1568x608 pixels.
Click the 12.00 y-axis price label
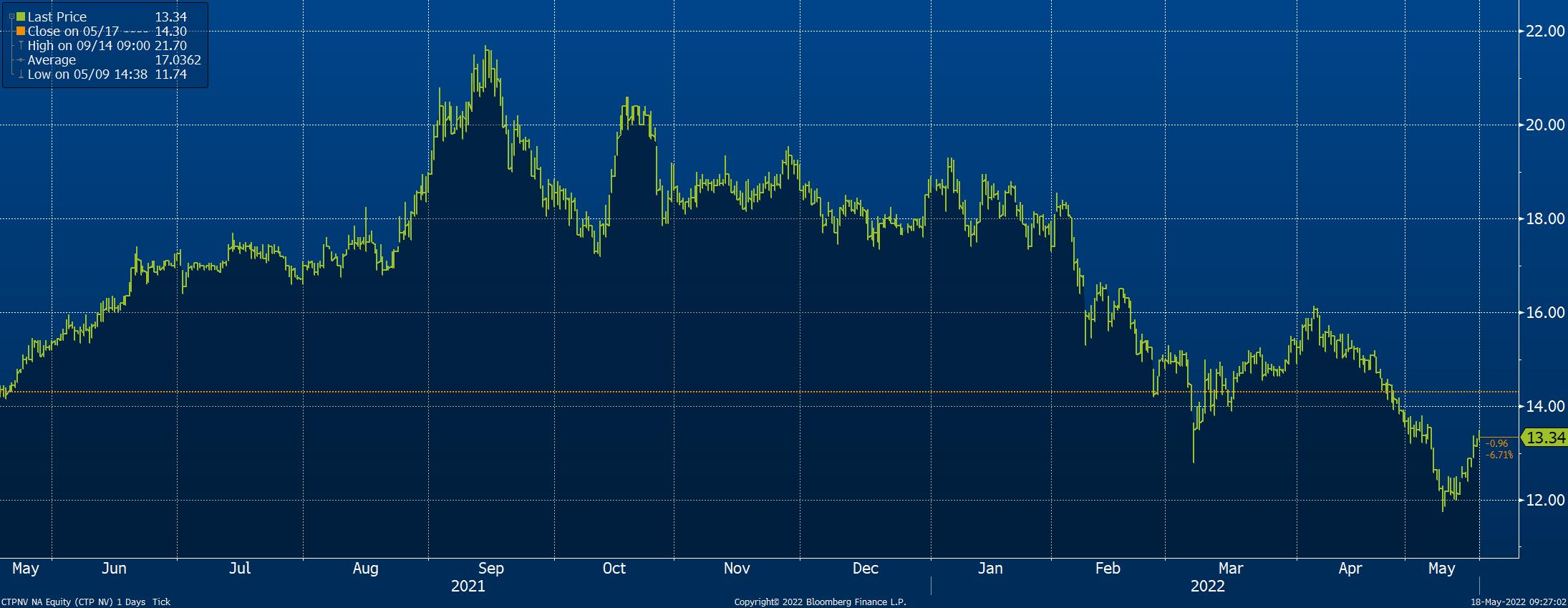click(1545, 500)
